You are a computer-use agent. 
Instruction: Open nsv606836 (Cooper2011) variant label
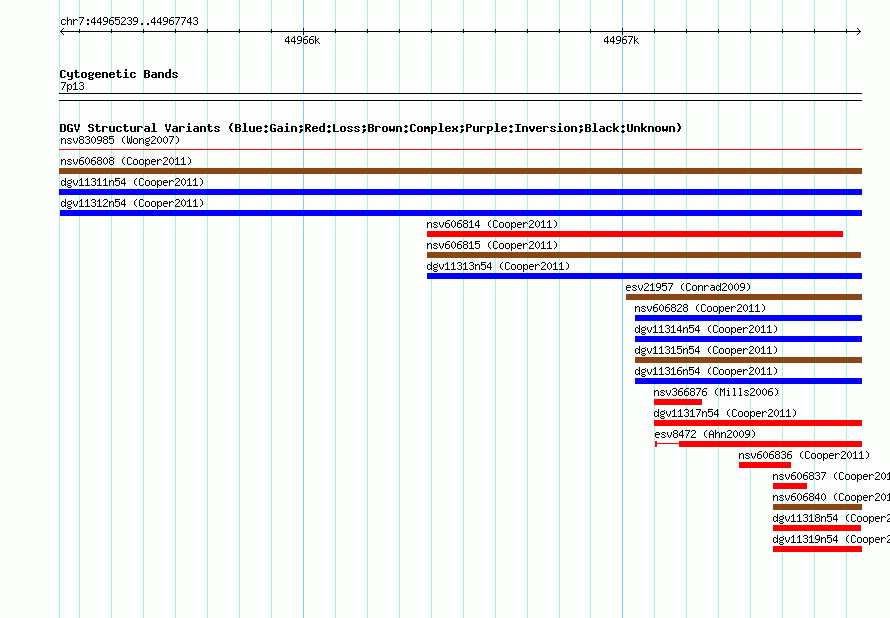[x=804, y=455]
